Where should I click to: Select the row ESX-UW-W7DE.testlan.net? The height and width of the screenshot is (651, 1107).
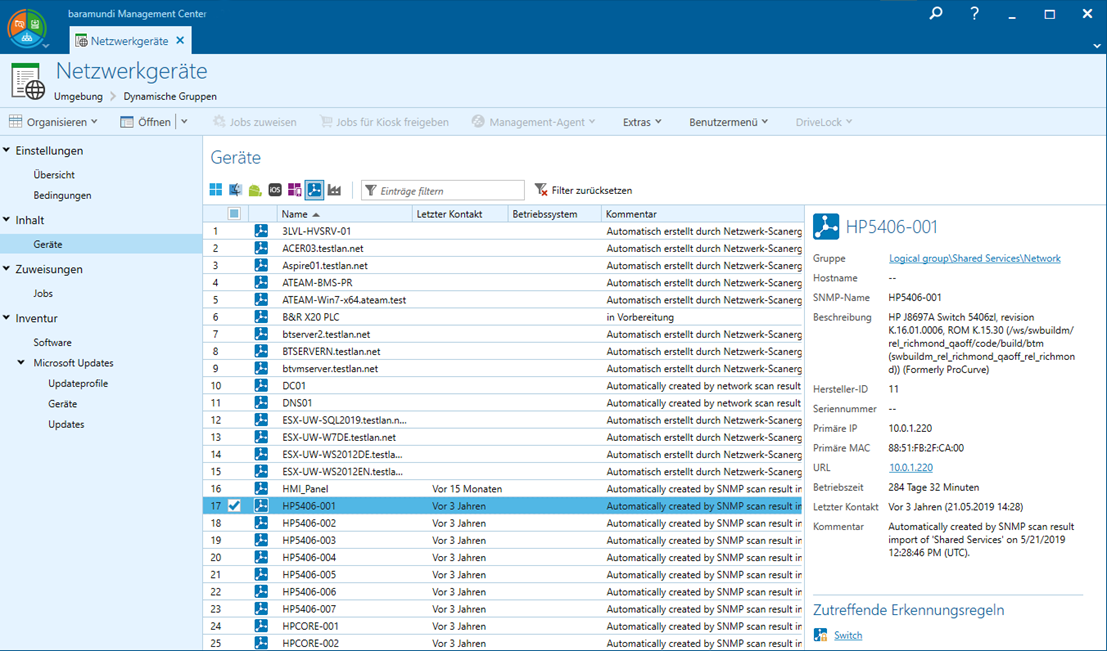pyautogui.click(x=503, y=437)
